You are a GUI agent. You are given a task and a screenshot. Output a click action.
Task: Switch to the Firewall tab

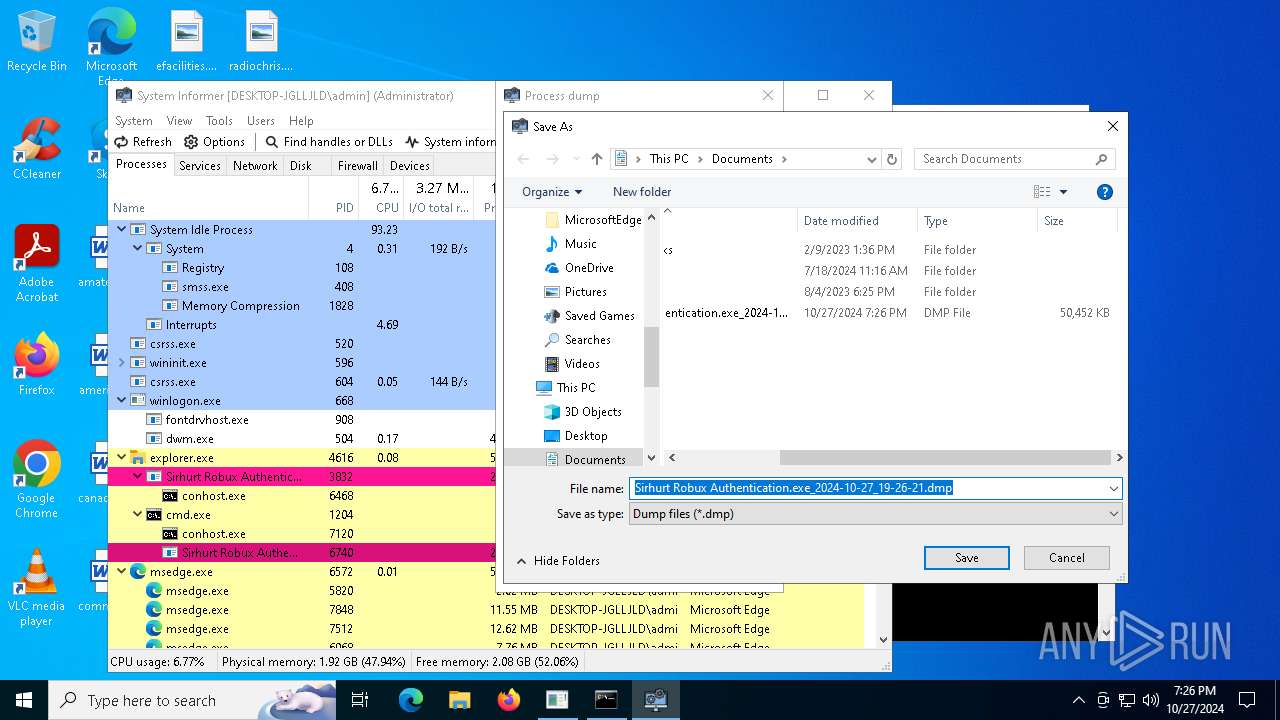coord(357,166)
